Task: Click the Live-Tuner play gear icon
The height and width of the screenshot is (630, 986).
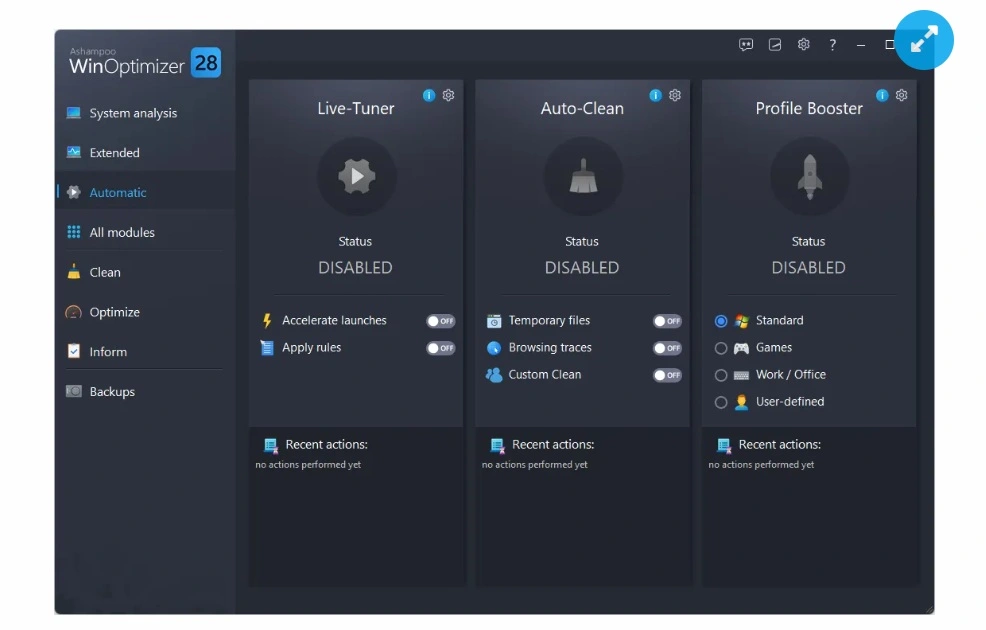Action: coord(356,177)
